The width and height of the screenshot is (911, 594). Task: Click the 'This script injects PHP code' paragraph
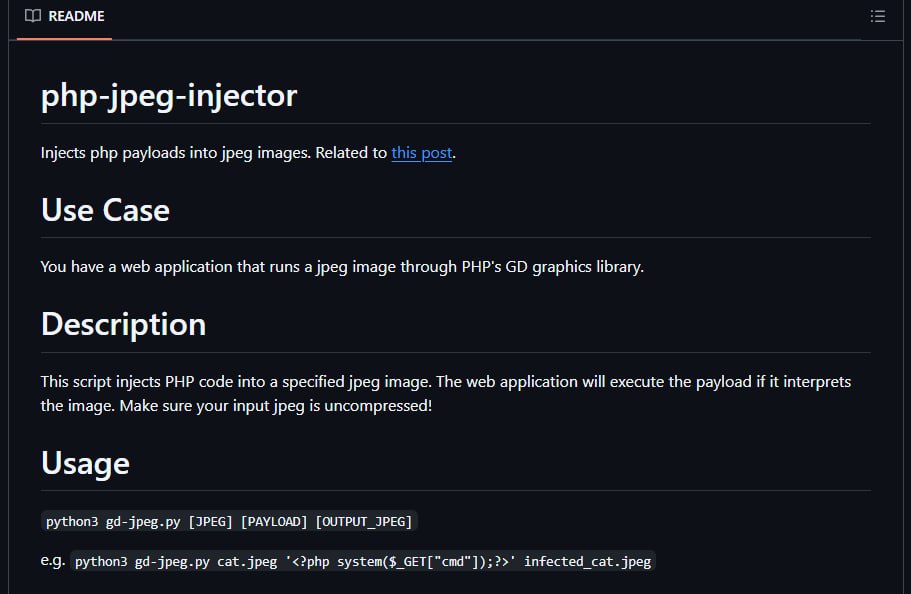coord(446,393)
